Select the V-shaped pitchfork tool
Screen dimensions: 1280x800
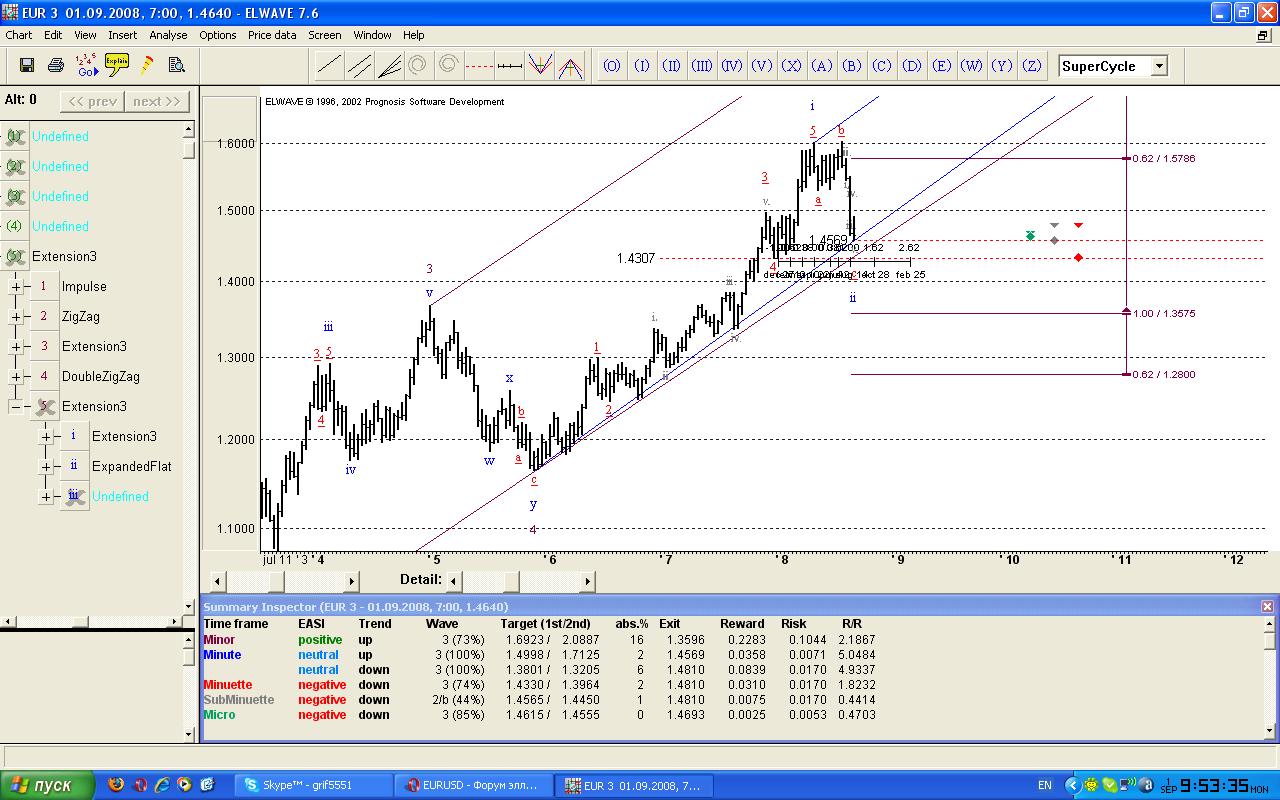click(540, 66)
